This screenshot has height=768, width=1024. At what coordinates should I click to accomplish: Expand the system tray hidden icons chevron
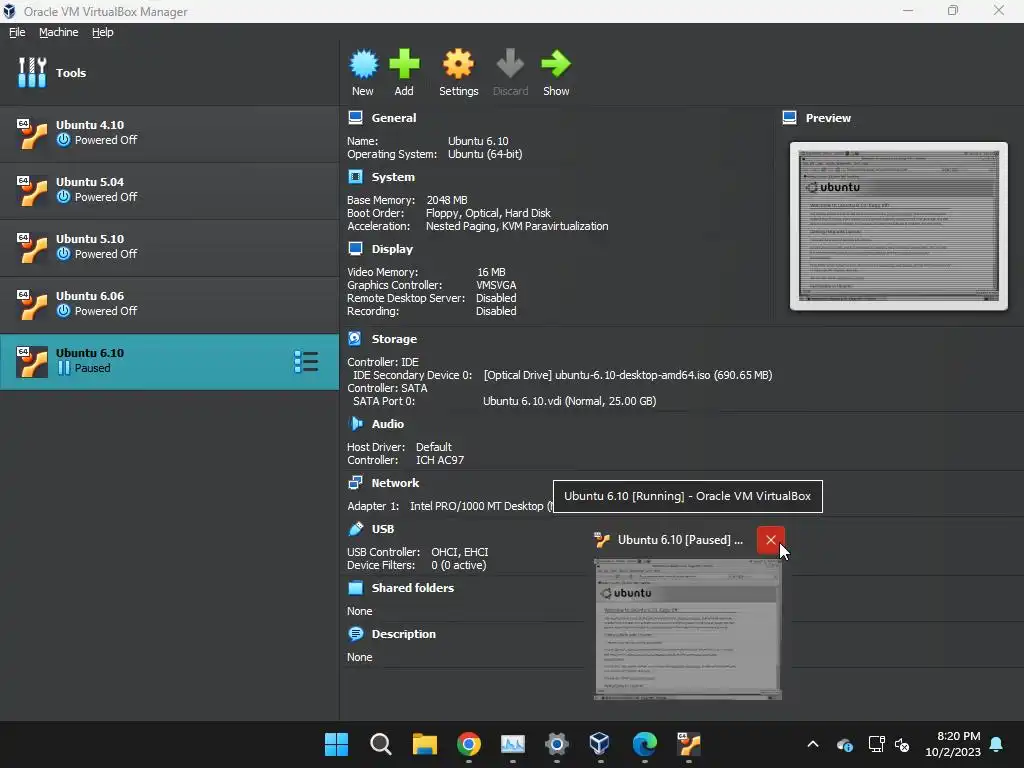813,744
